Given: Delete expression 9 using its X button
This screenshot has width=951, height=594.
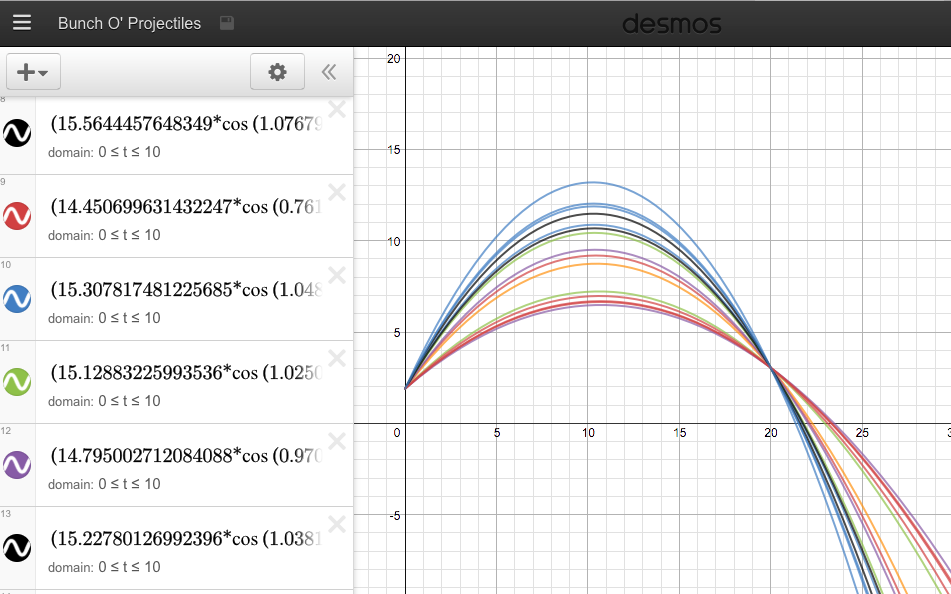Looking at the screenshot, I should (337, 192).
